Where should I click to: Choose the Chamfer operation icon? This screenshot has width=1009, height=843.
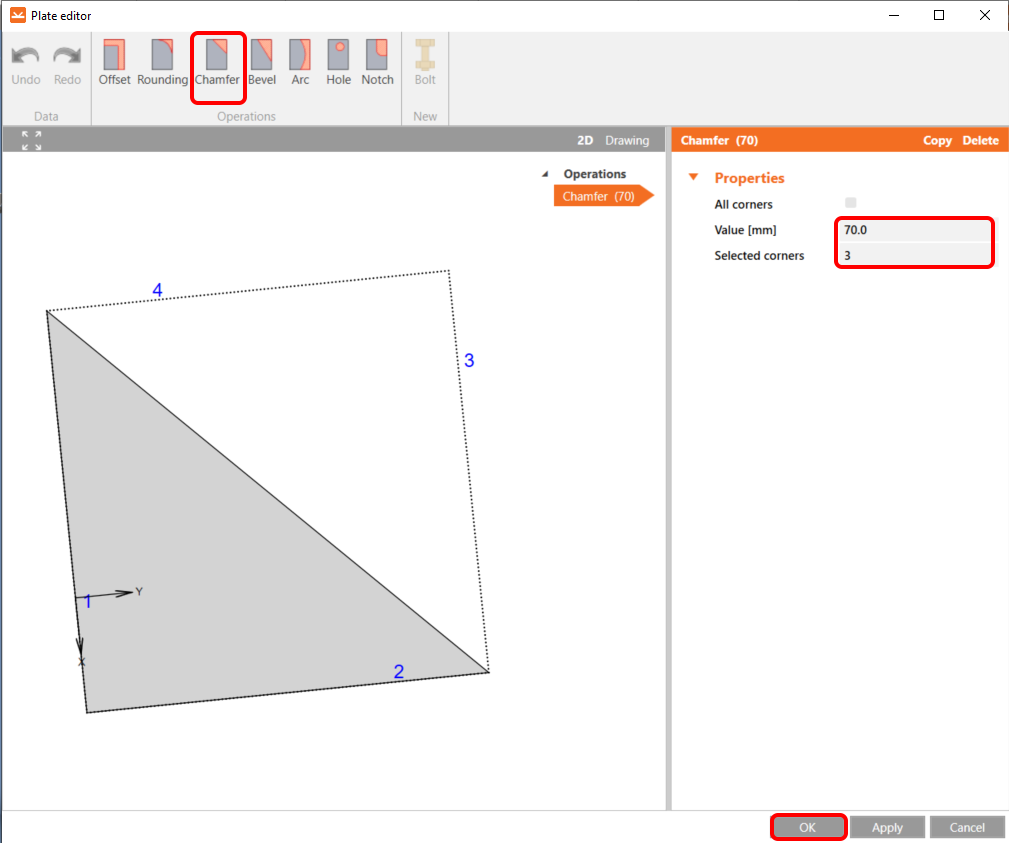(217, 63)
